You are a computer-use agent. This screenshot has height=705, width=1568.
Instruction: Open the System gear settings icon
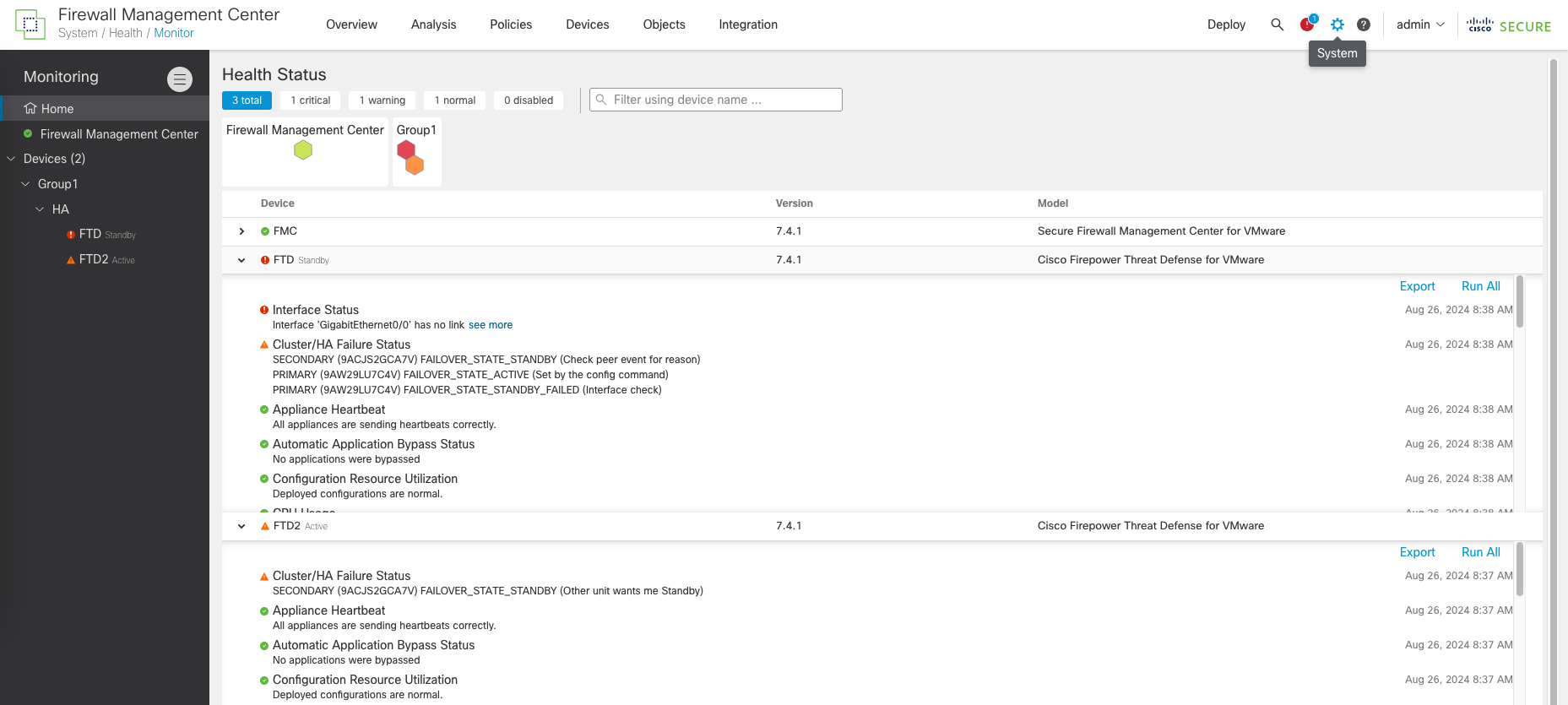(1337, 24)
